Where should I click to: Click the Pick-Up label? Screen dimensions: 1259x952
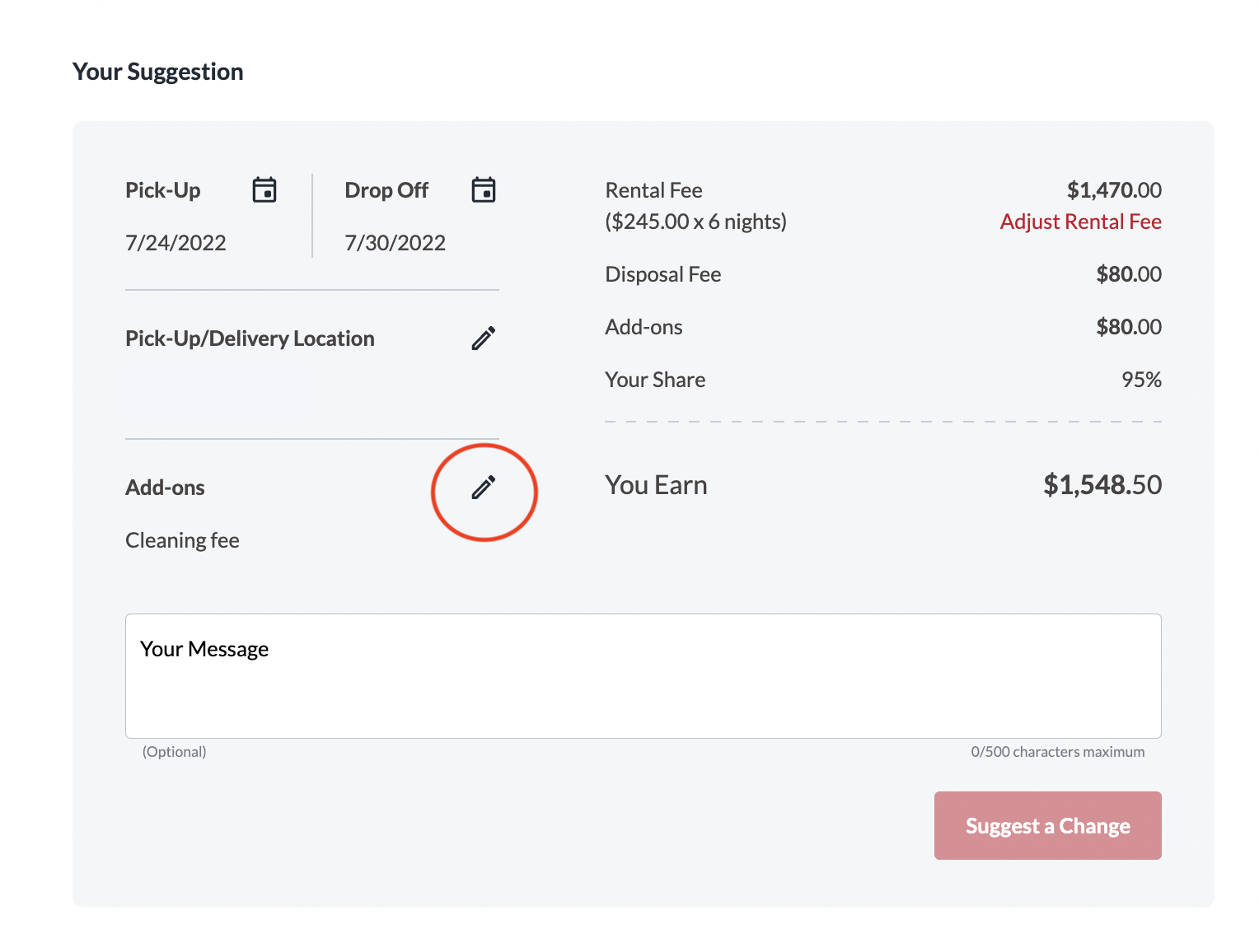pyautogui.click(x=162, y=190)
